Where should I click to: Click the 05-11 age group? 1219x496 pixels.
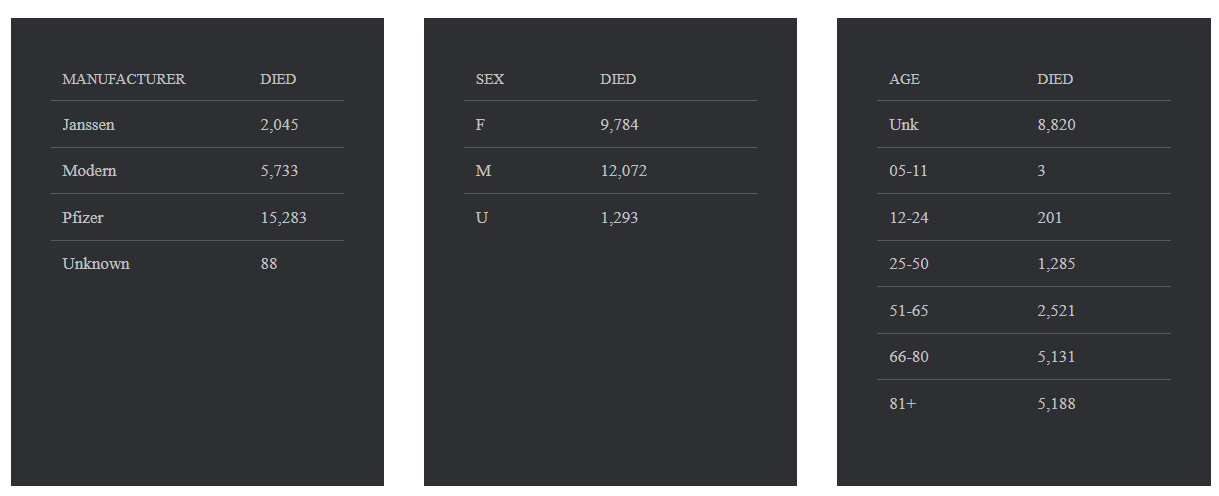point(908,171)
